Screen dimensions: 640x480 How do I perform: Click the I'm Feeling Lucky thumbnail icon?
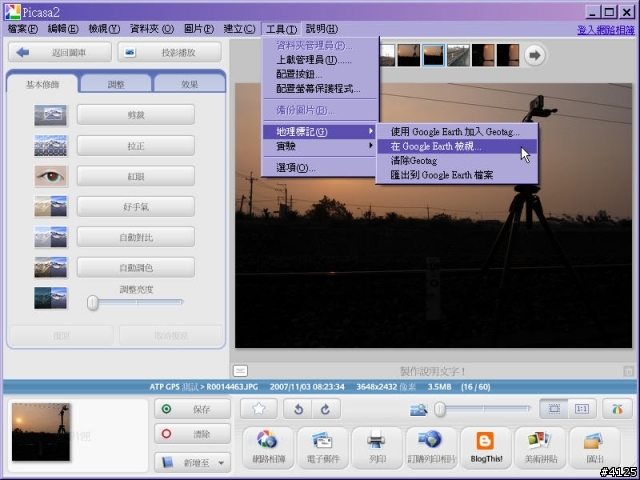50,207
